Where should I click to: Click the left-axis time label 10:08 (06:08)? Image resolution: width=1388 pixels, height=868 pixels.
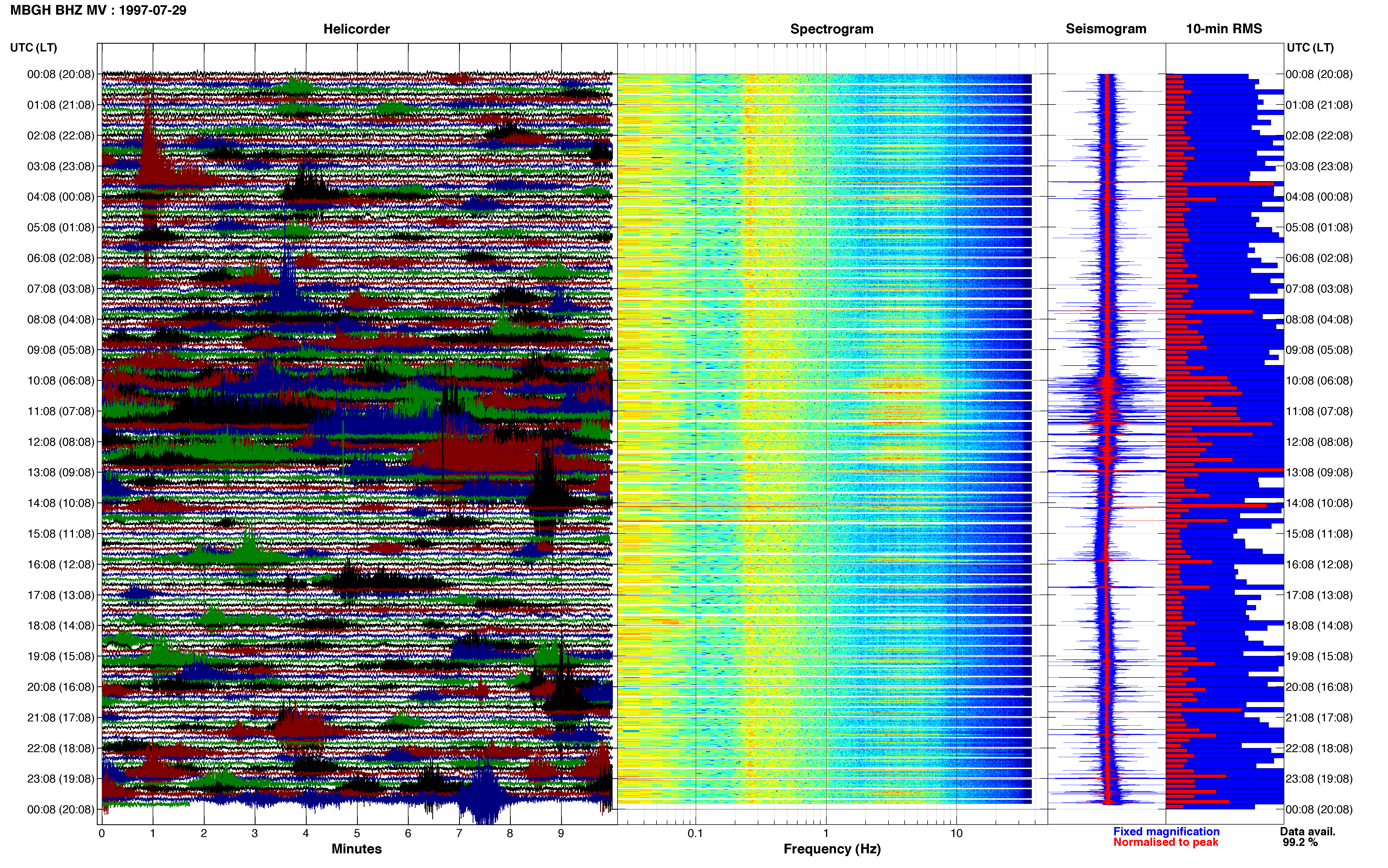[61, 380]
